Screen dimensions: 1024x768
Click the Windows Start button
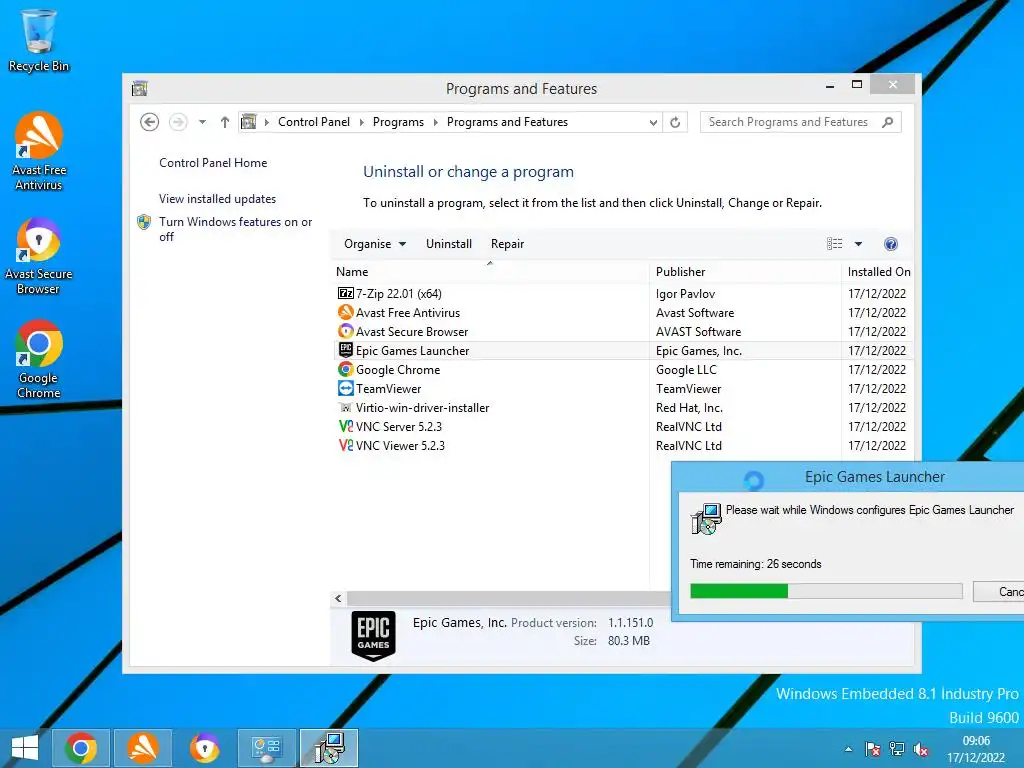click(25, 748)
